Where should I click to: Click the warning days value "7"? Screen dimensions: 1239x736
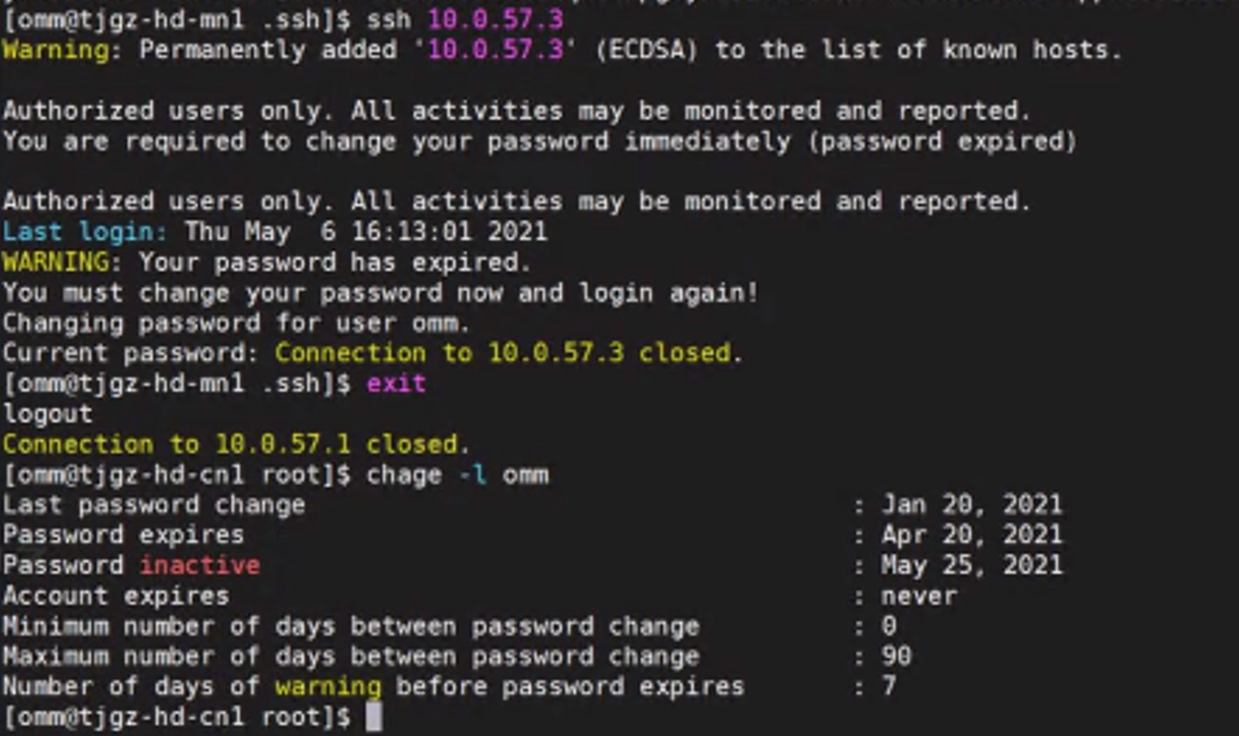[889, 687]
